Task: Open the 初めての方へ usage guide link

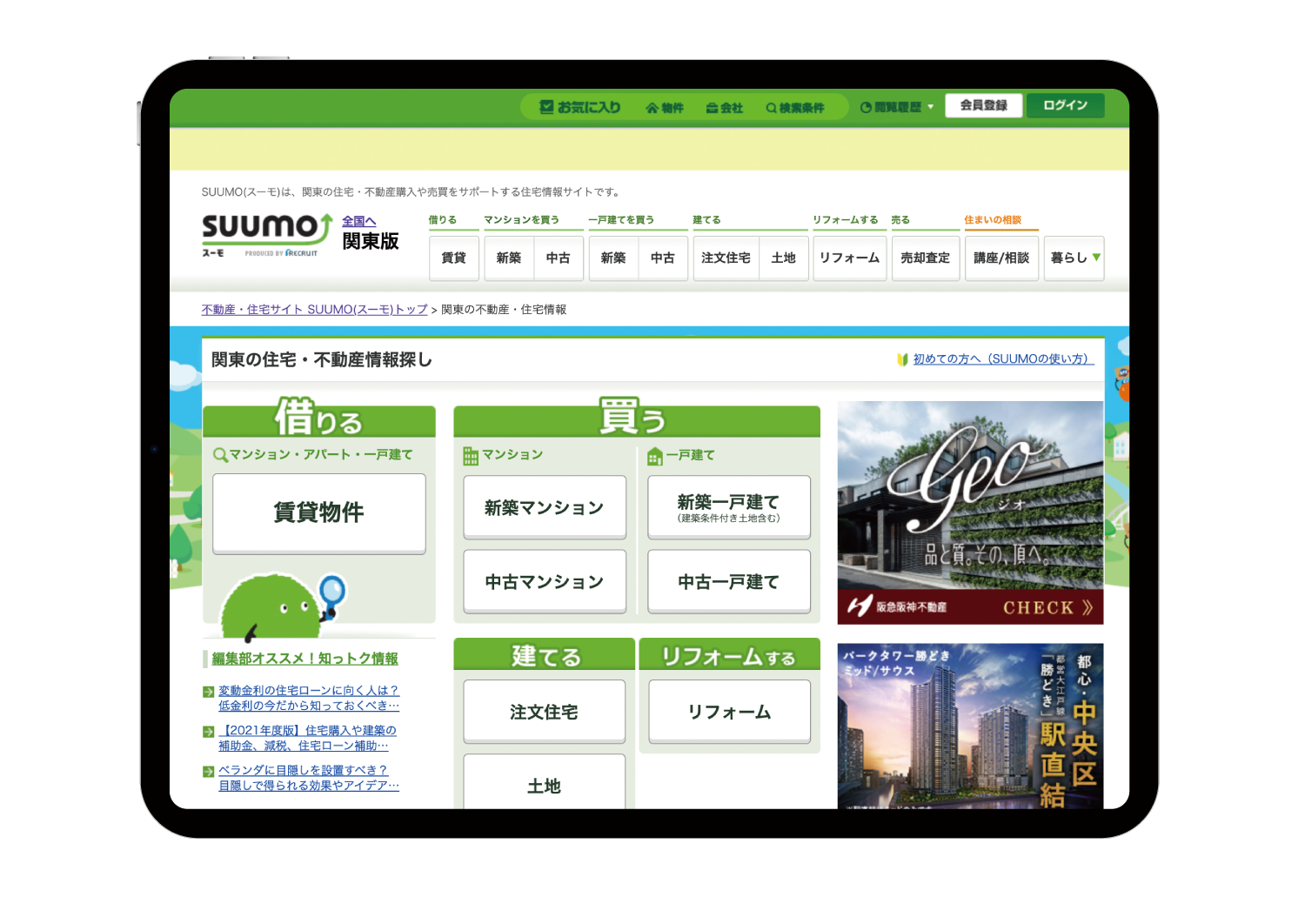Action: (1004, 359)
